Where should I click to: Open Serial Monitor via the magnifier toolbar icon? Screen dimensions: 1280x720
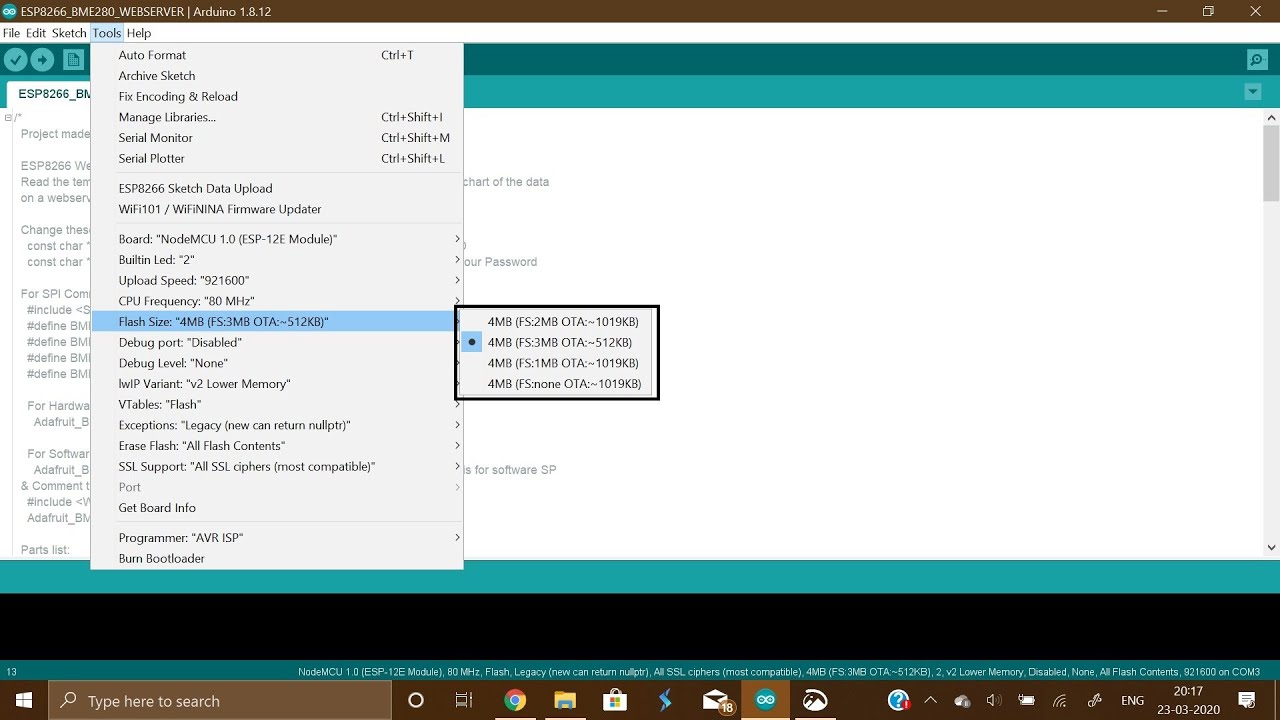coord(1257,60)
